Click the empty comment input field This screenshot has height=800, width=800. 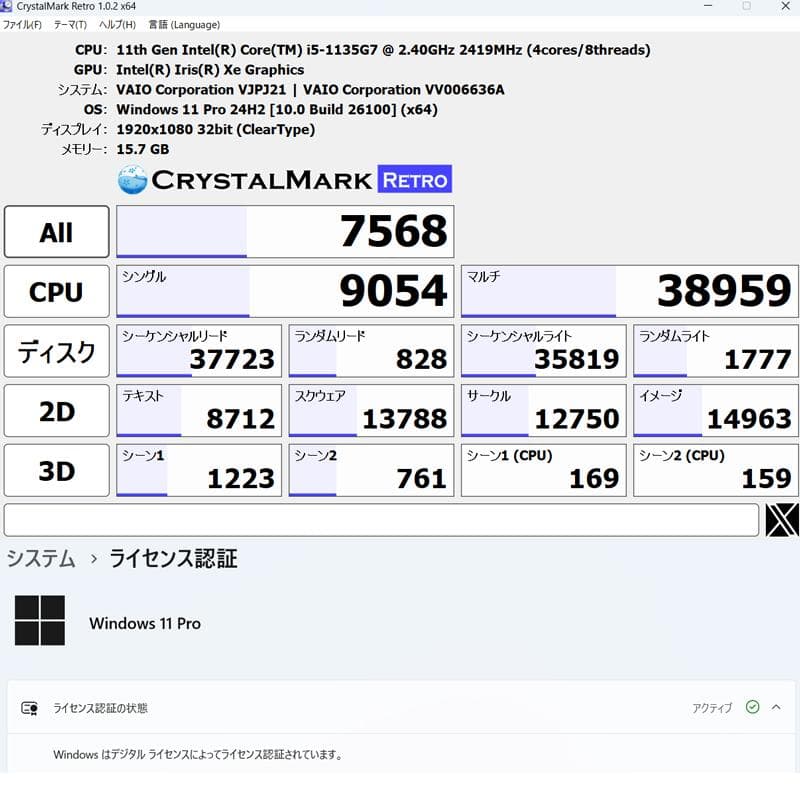coord(381,520)
